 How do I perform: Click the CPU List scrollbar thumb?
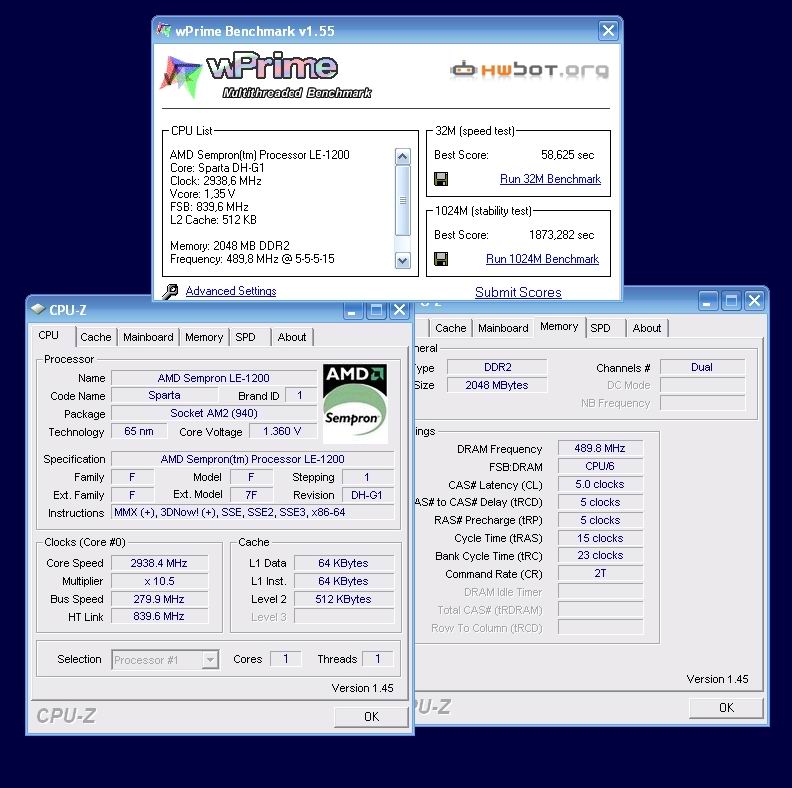tap(403, 201)
